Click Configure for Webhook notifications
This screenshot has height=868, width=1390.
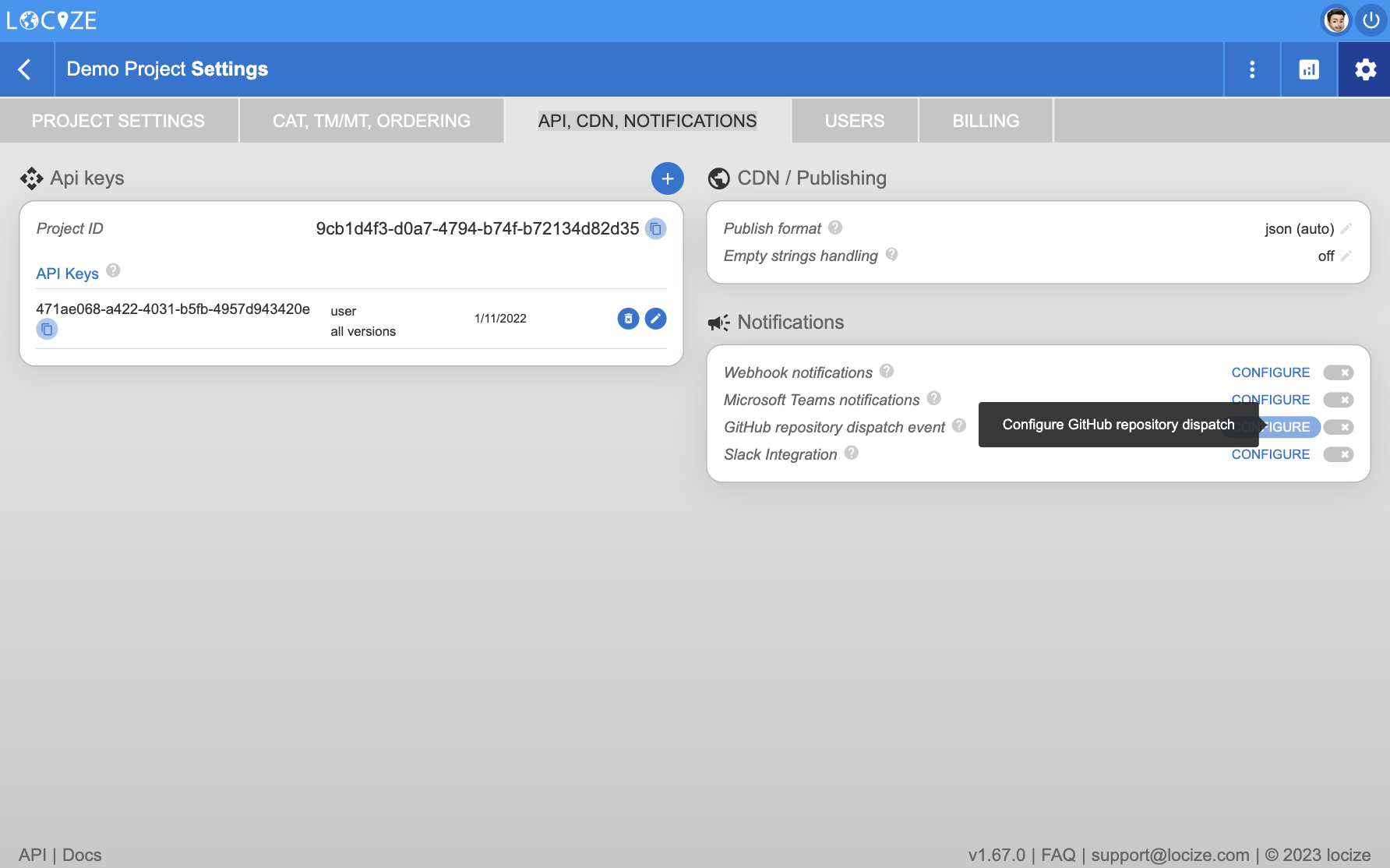point(1270,373)
